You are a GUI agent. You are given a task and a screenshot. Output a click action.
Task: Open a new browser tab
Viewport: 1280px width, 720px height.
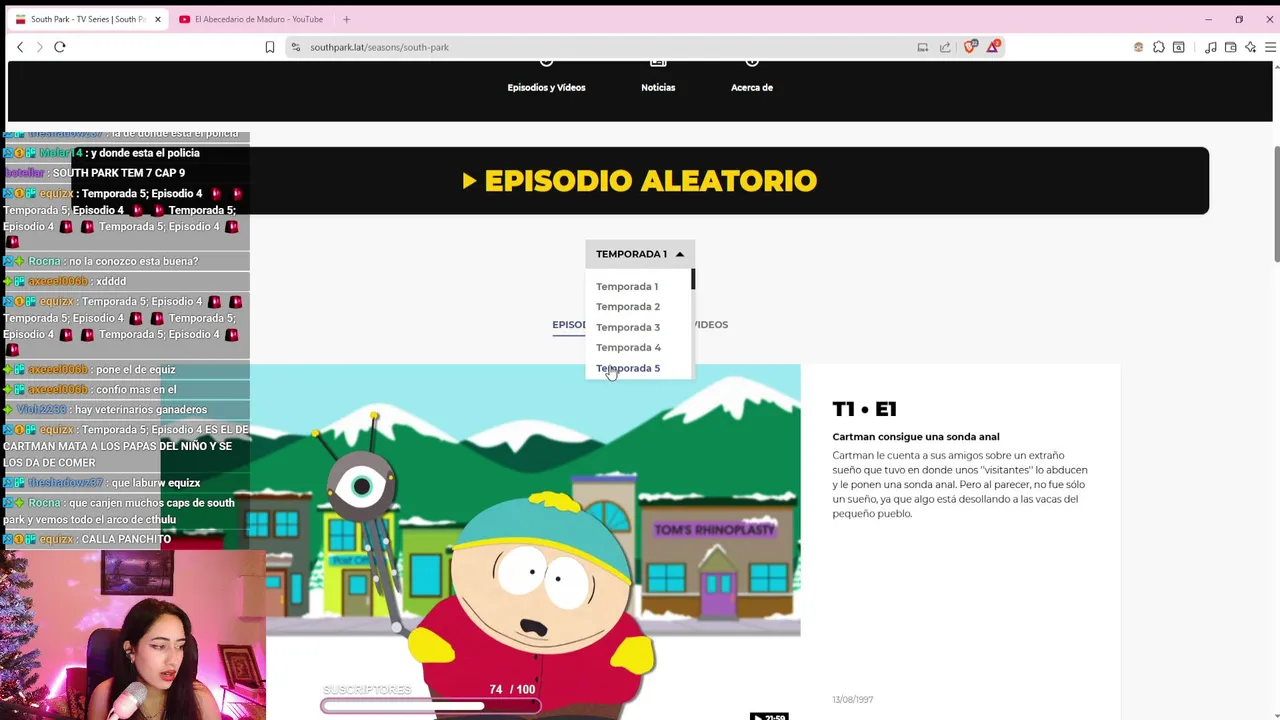click(x=346, y=19)
